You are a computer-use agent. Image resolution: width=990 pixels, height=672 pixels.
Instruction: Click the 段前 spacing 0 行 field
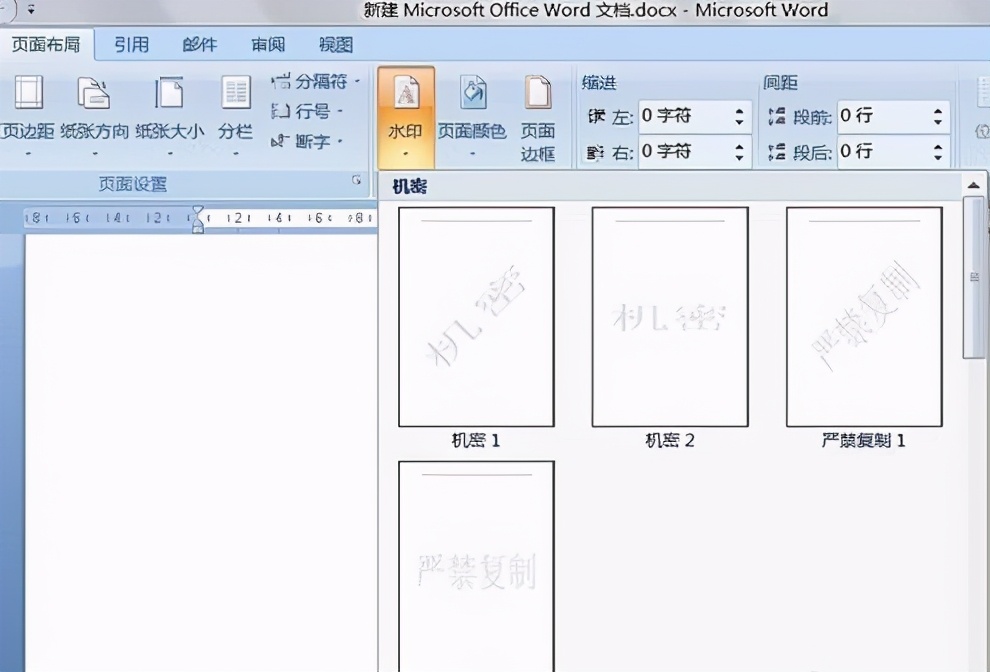[883, 116]
